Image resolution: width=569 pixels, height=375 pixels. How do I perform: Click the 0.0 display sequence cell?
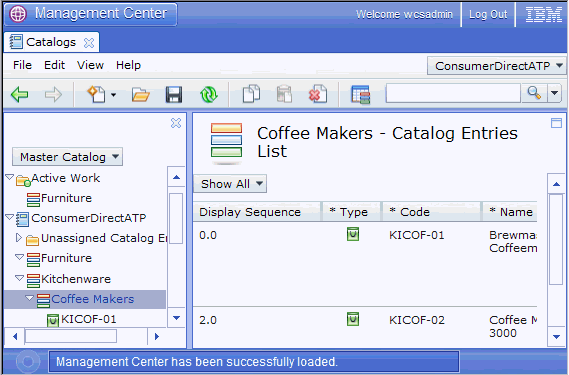[208, 235]
